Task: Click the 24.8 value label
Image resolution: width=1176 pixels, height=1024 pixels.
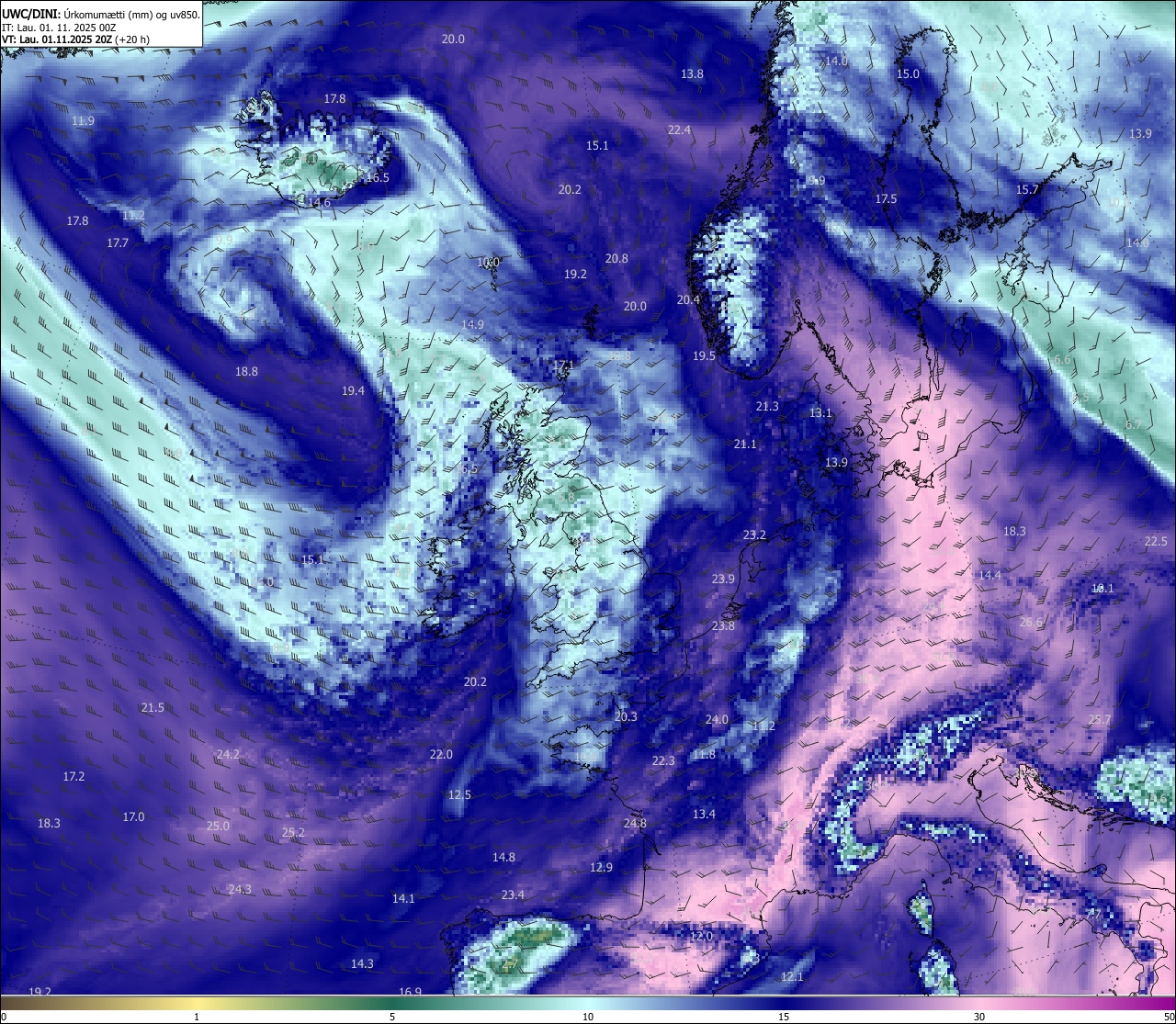Action: pos(635,823)
